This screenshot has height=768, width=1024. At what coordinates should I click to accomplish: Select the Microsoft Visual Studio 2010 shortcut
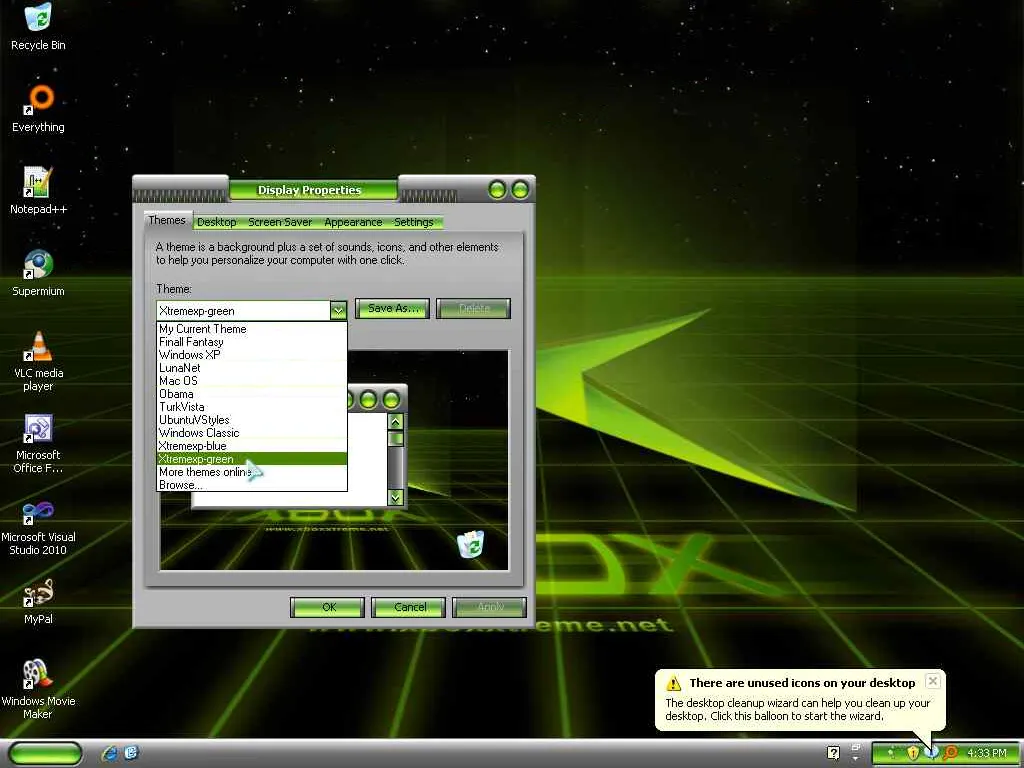click(x=38, y=526)
